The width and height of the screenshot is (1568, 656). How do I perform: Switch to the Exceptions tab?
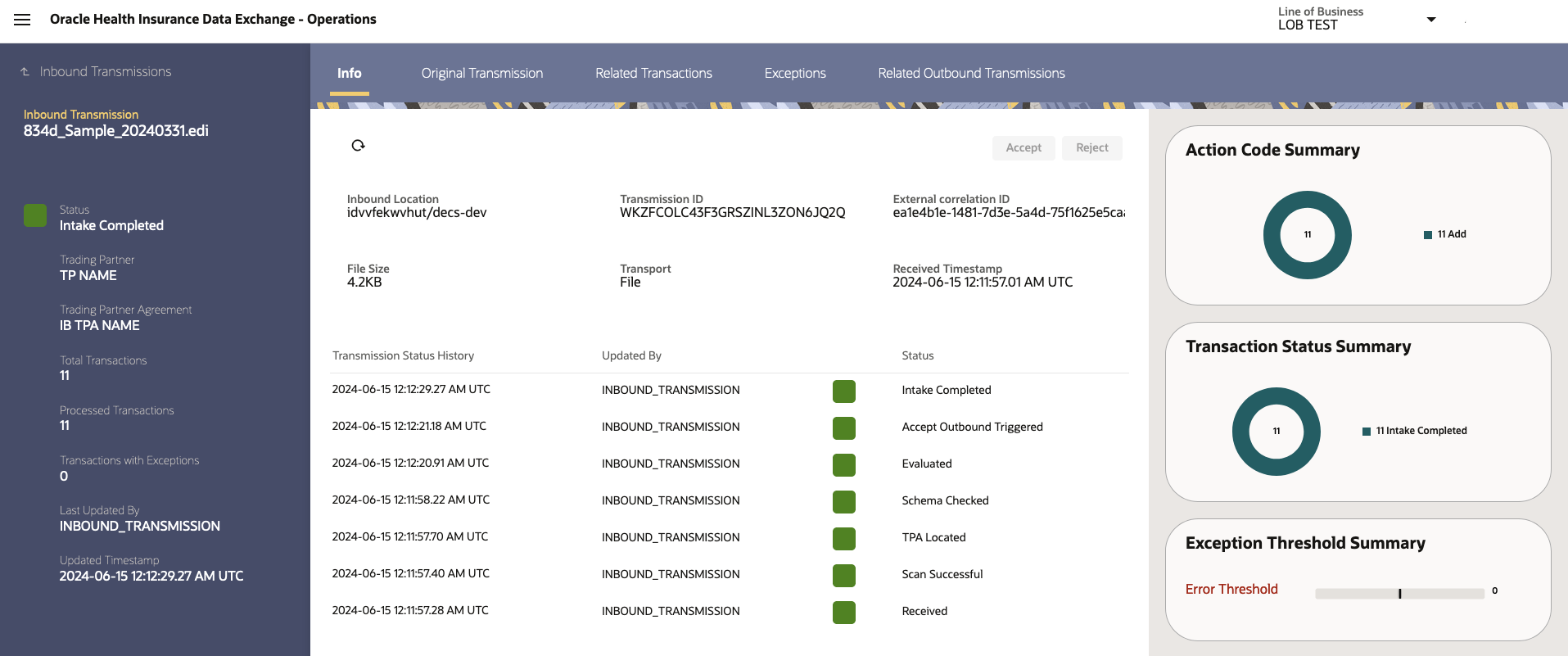[x=795, y=73]
